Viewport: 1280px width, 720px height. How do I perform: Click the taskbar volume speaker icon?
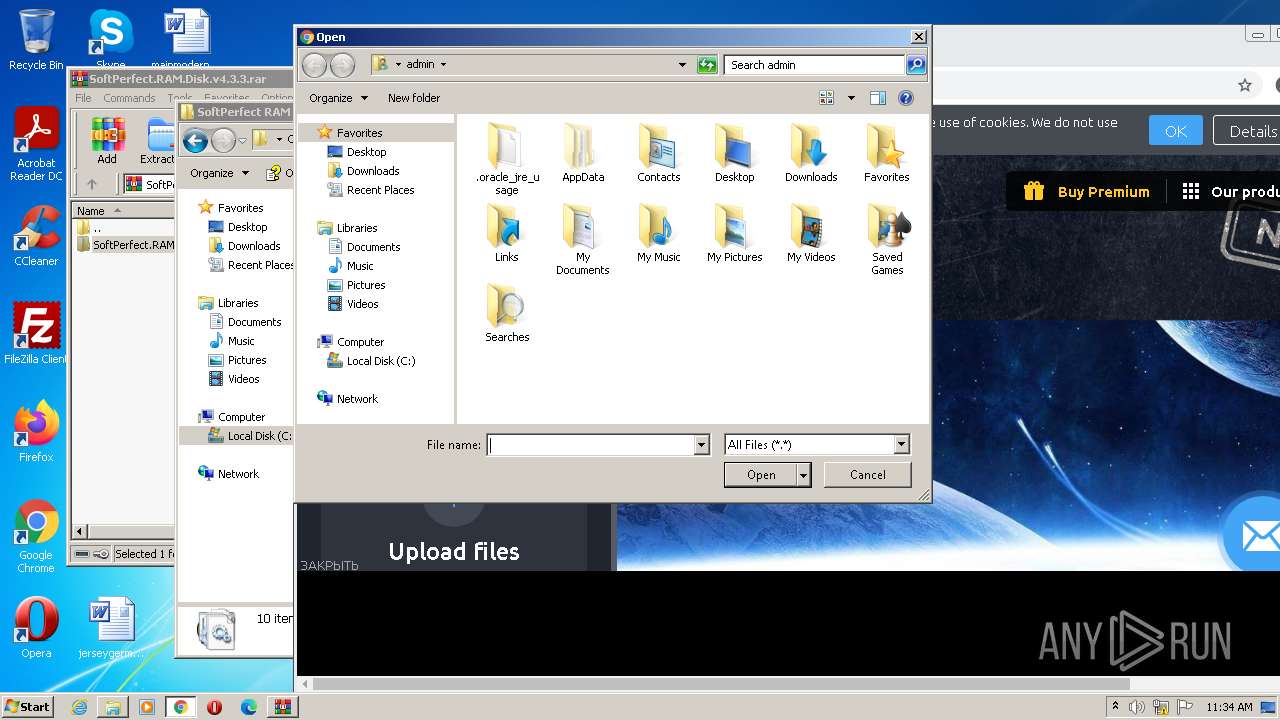(1137, 707)
